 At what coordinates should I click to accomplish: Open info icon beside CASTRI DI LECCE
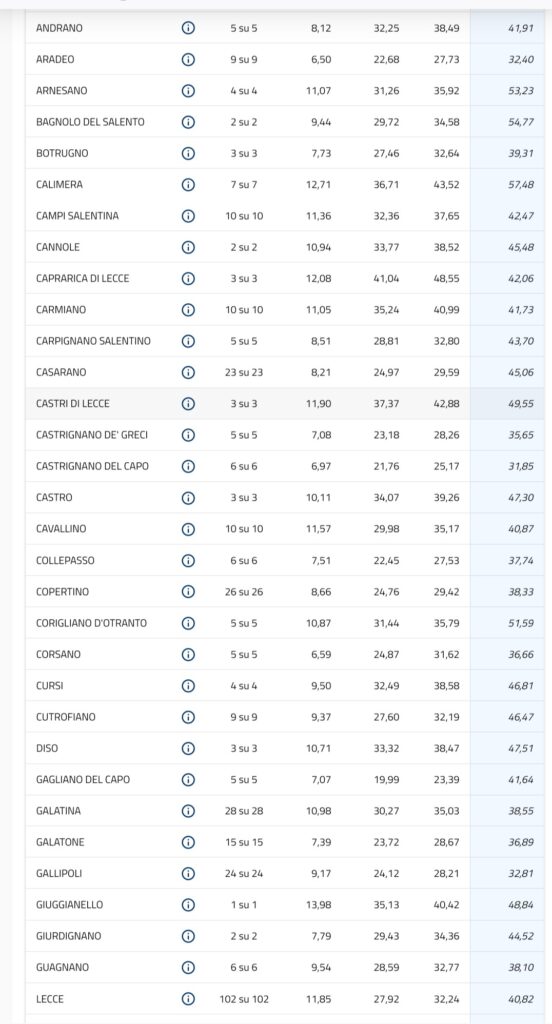pos(188,404)
